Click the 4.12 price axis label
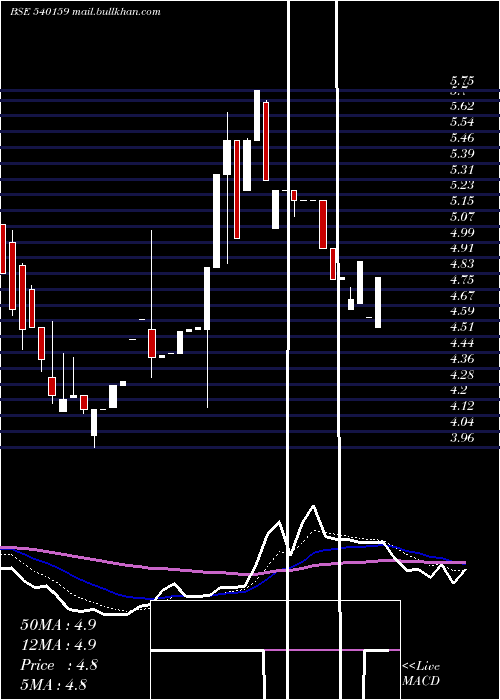The width and height of the screenshot is (500, 700). [462, 406]
